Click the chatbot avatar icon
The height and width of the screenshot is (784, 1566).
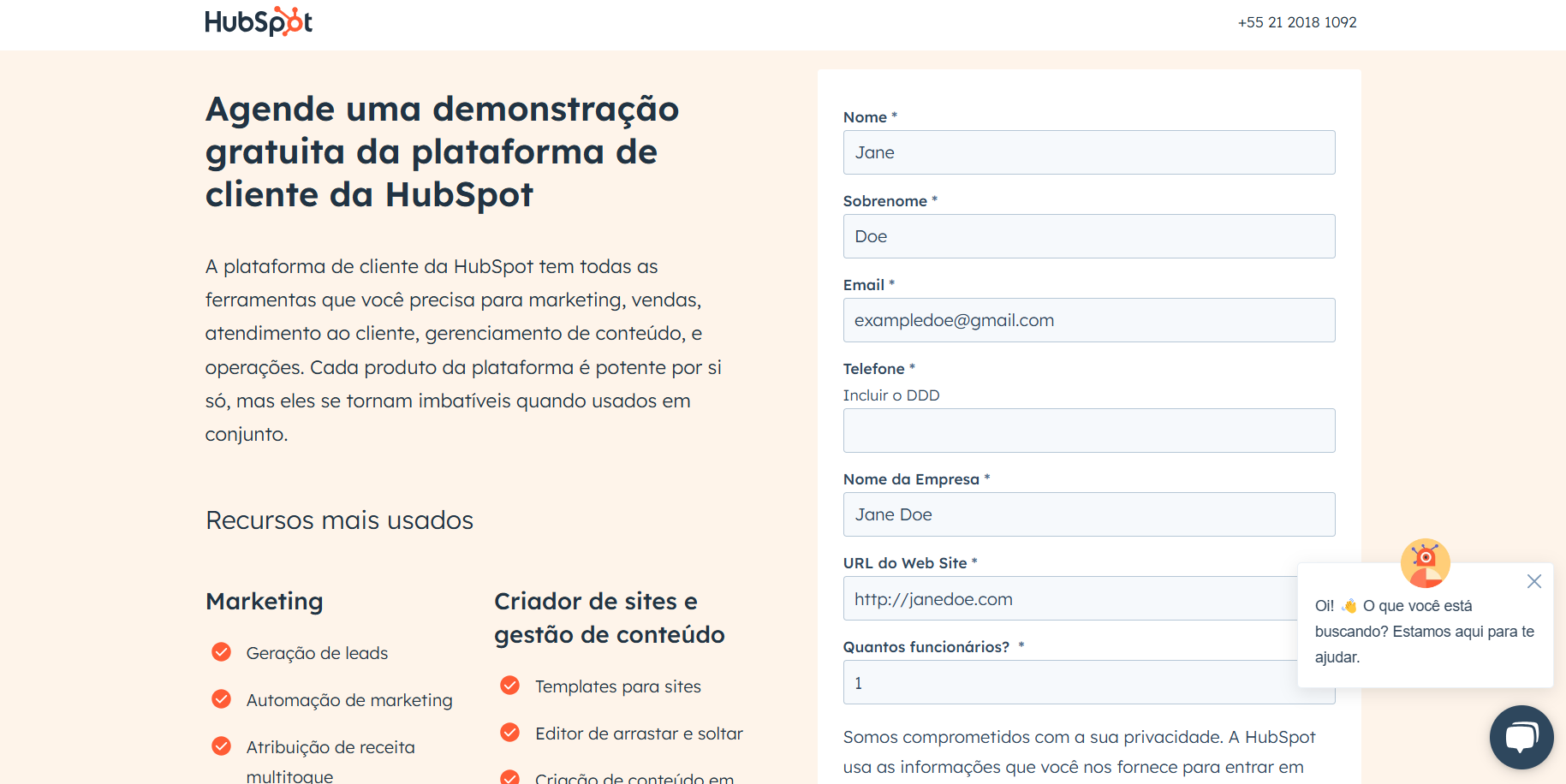click(1426, 562)
